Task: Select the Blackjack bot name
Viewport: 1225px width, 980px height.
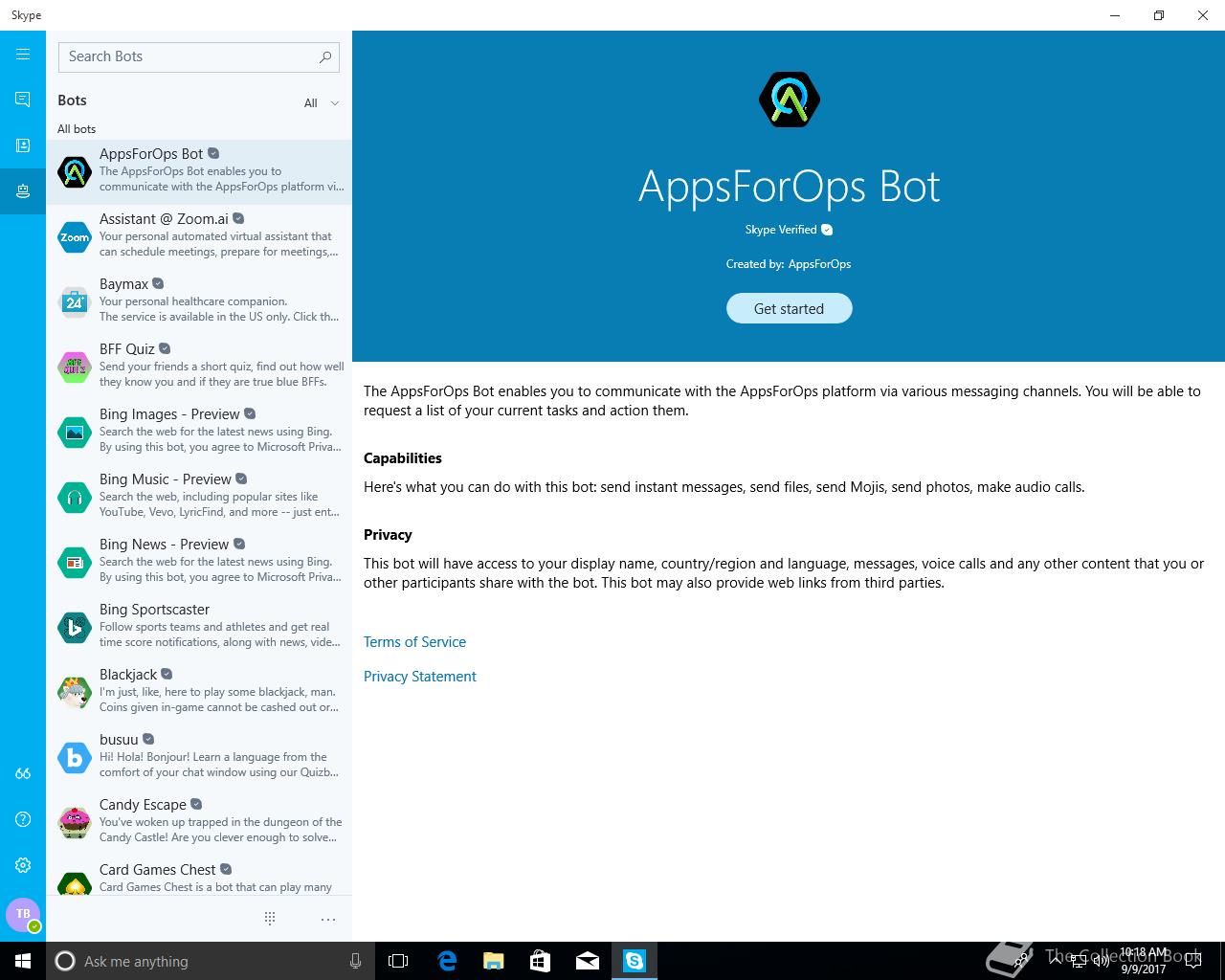Action: click(128, 675)
